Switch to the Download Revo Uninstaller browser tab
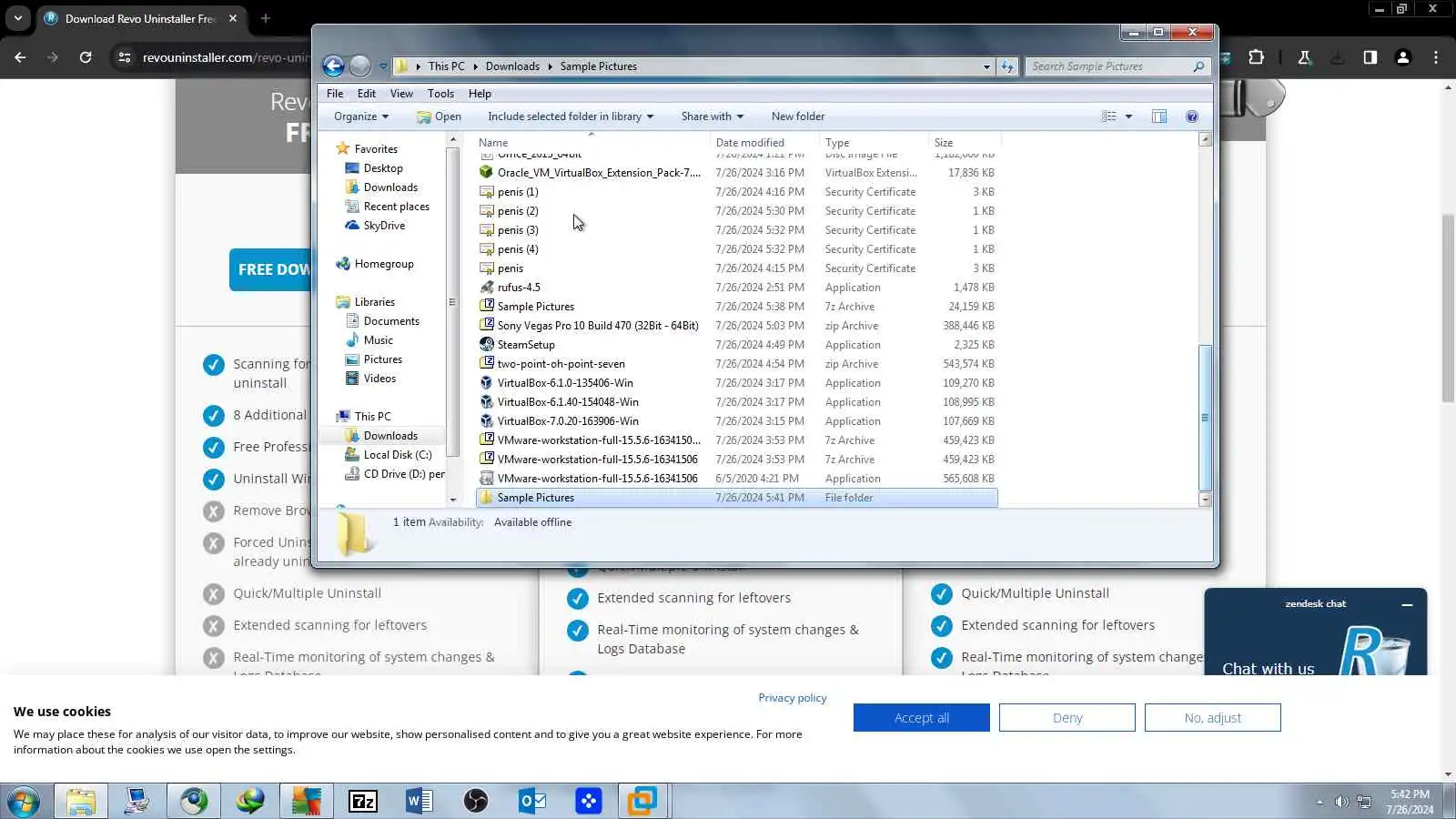 pyautogui.click(x=141, y=18)
